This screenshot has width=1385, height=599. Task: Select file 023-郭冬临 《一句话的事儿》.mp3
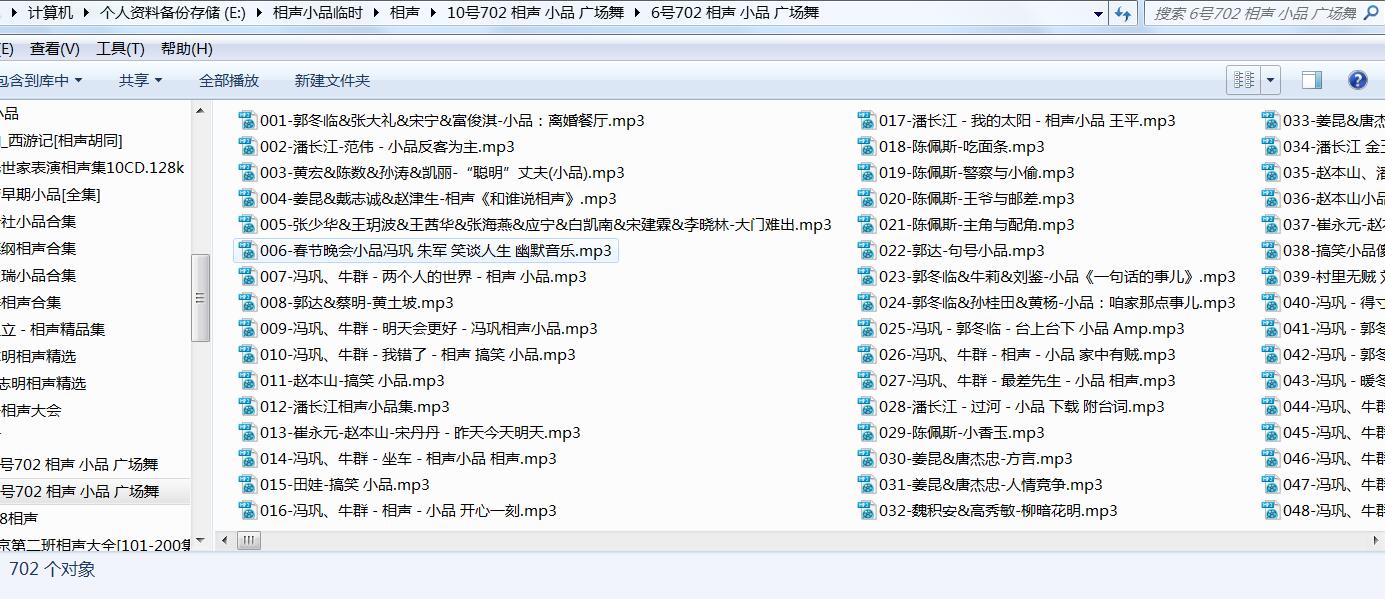click(x=1046, y=276)
